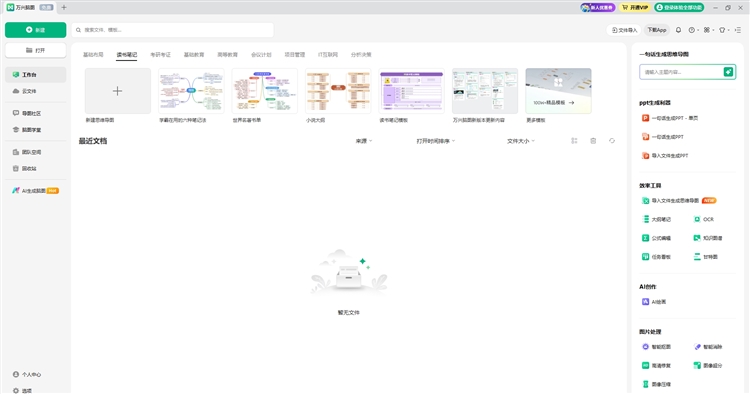Viewport: 750px width, 394px height.
Task: Open the apps grid dropdown in toolbar
Action: coord(709,30)
